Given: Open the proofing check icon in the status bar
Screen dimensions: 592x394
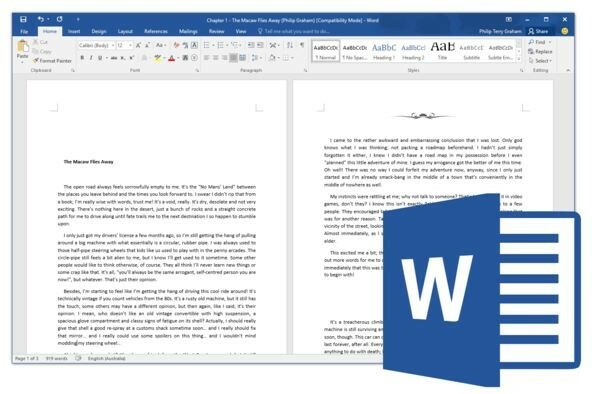Looking at the screenshot, I should (78, 358).
